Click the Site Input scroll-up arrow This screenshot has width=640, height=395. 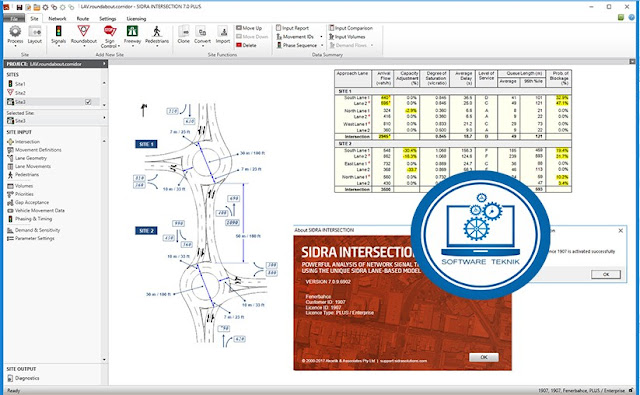[104, 141]
